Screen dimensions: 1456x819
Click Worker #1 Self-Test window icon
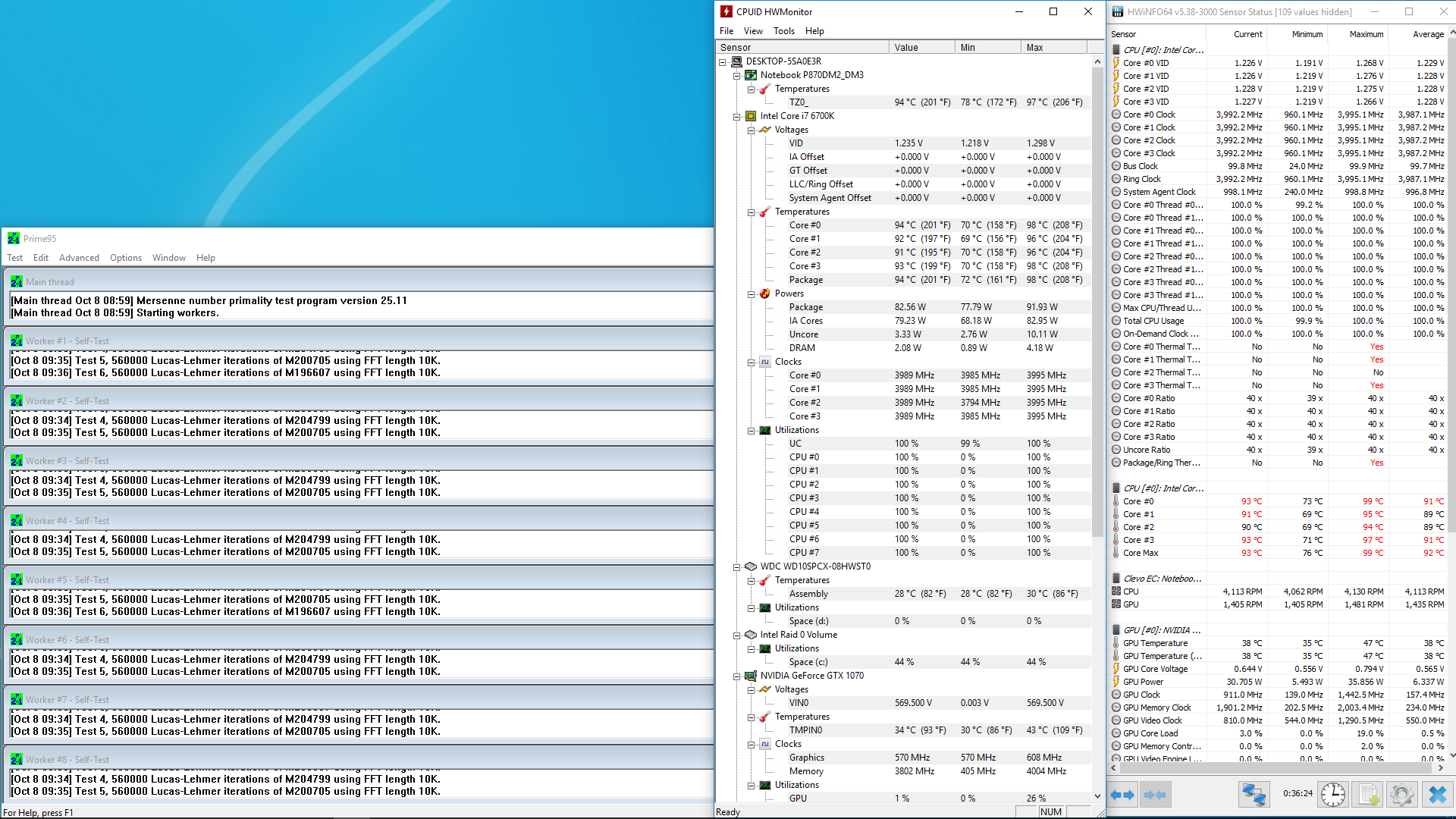pyautogui.click(x=17, y=341)
